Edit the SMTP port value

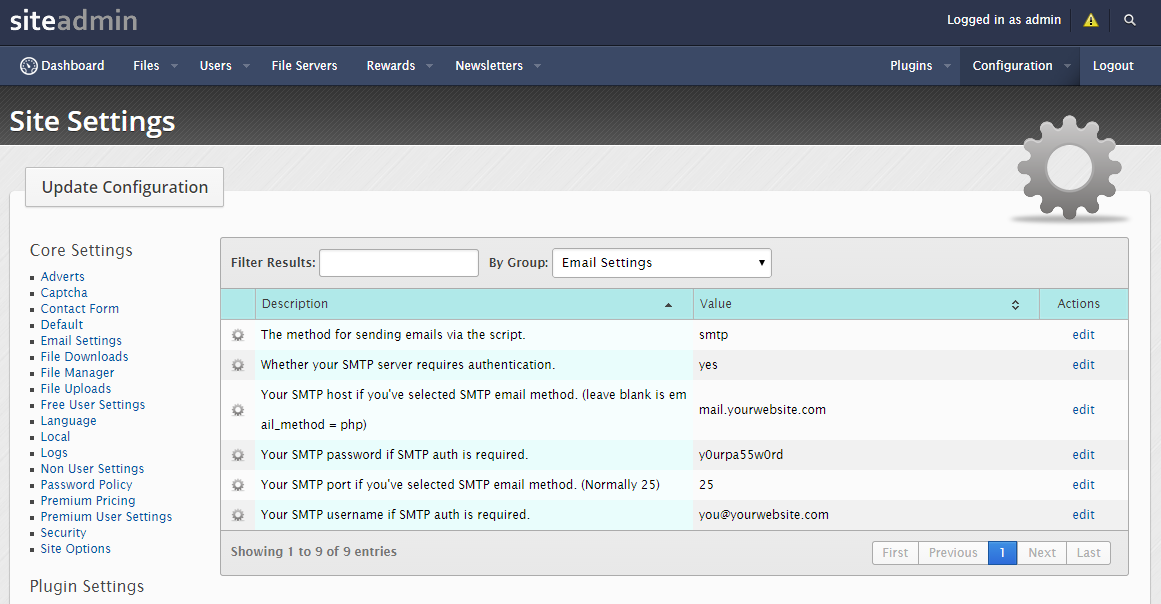click(1083, 484)
